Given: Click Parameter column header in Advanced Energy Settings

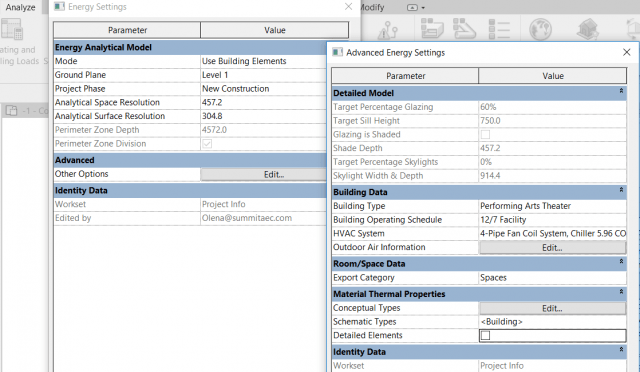Looking at the screenshot, I should 405,76.
